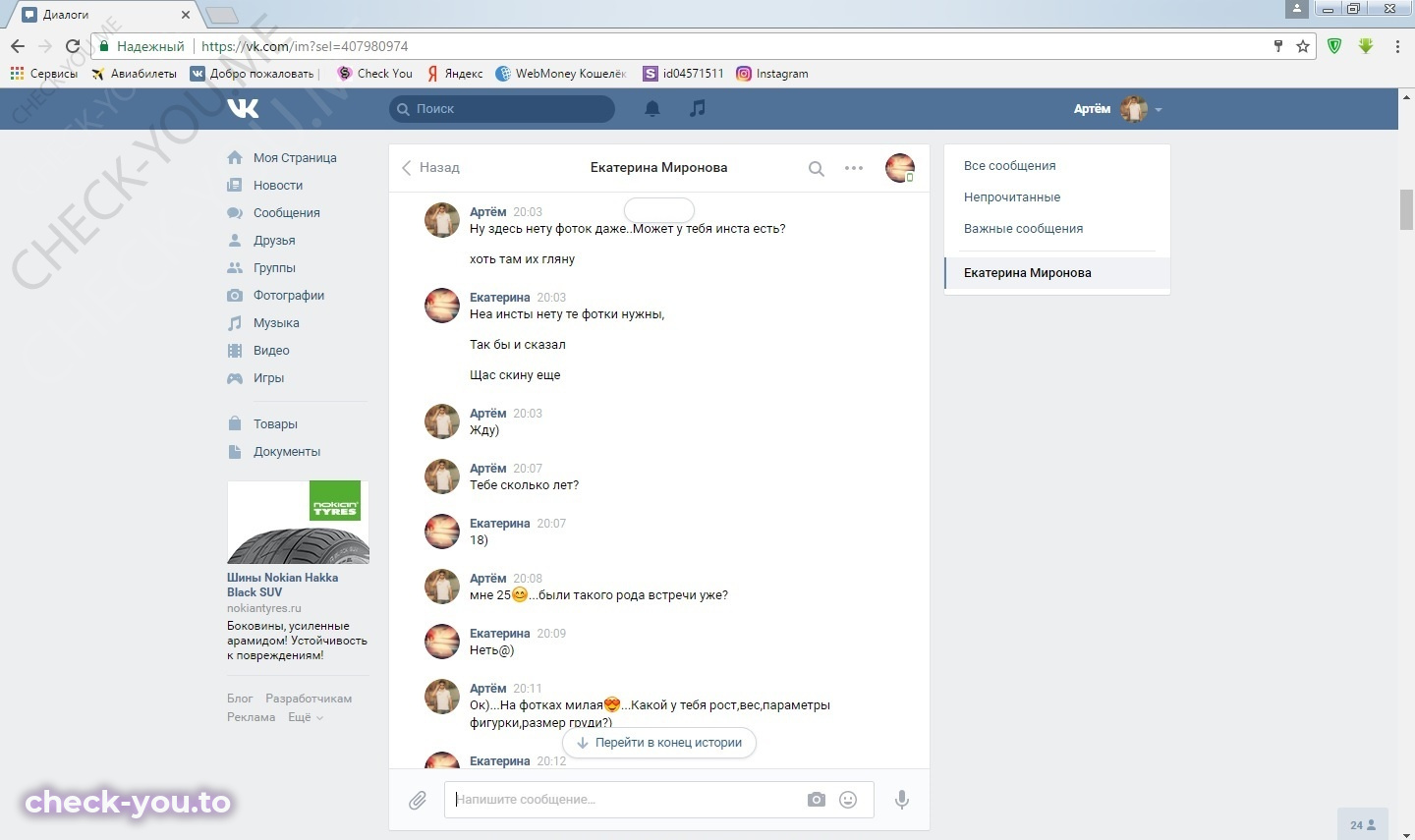The height and width of the screenshot is (840, 1415).
Task: Attach a file with paperclip icon
Action: click(418, 800)
